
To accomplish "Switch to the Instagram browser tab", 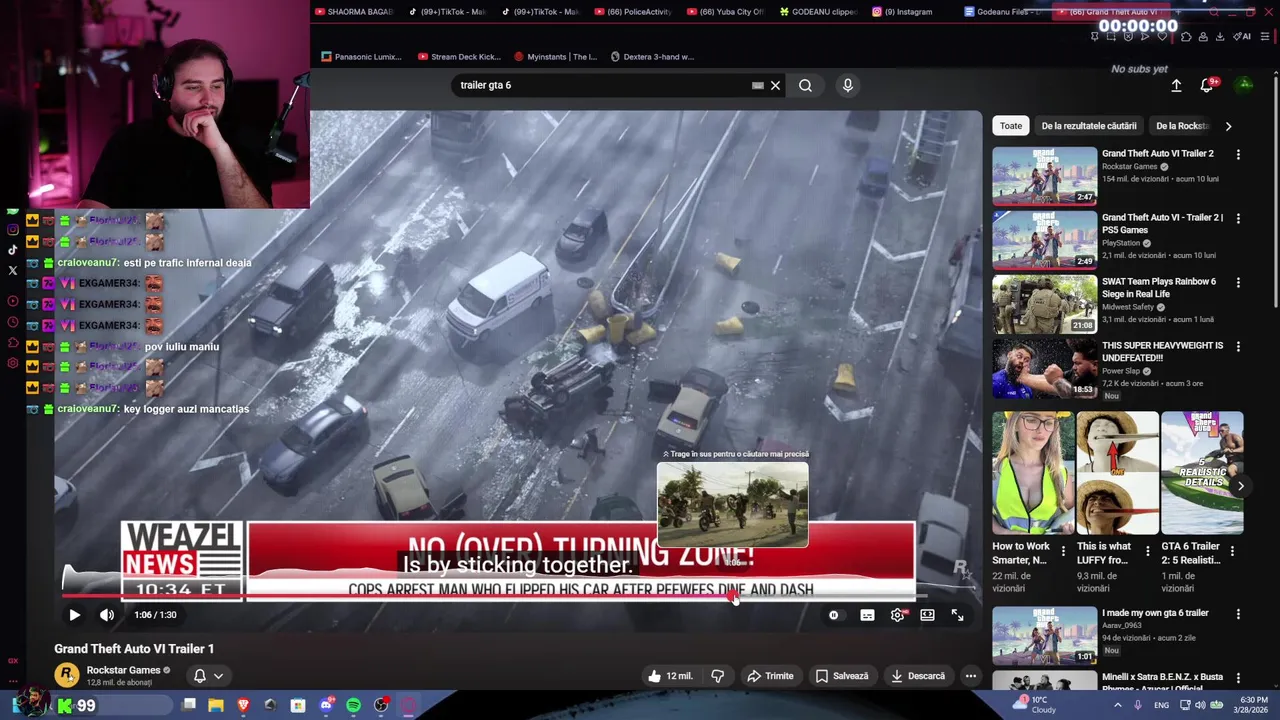I will tap(902, 12).
